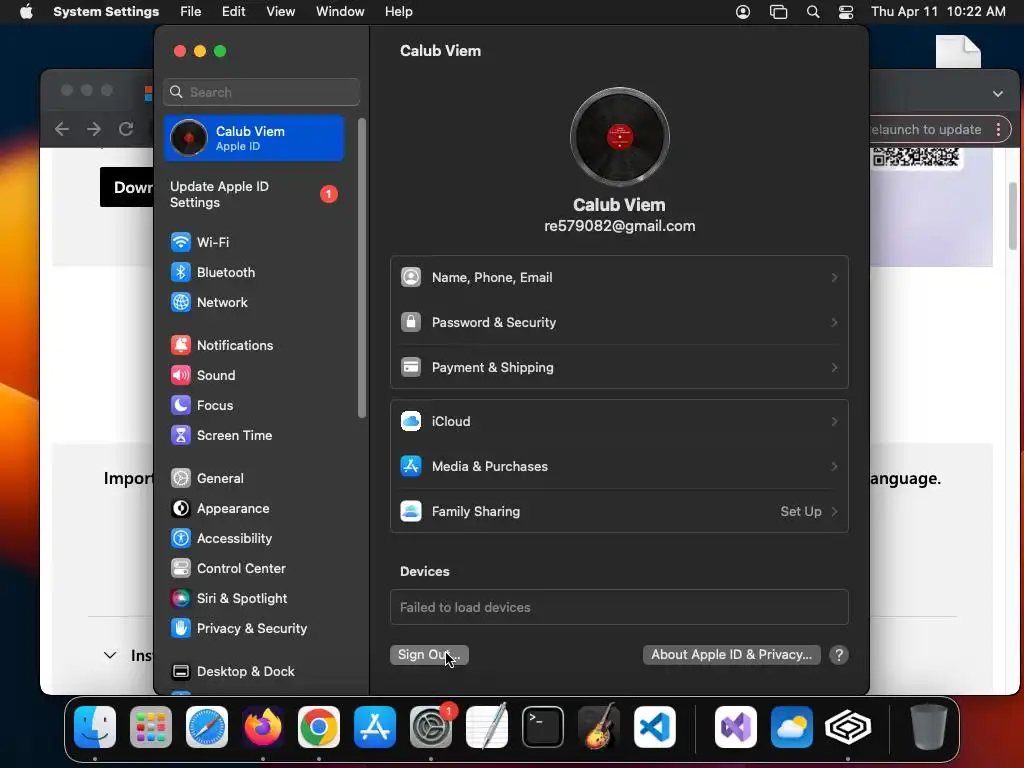Open Privacy & Security in sidebar
The image size is (1024, 768).
pos(238,629)
